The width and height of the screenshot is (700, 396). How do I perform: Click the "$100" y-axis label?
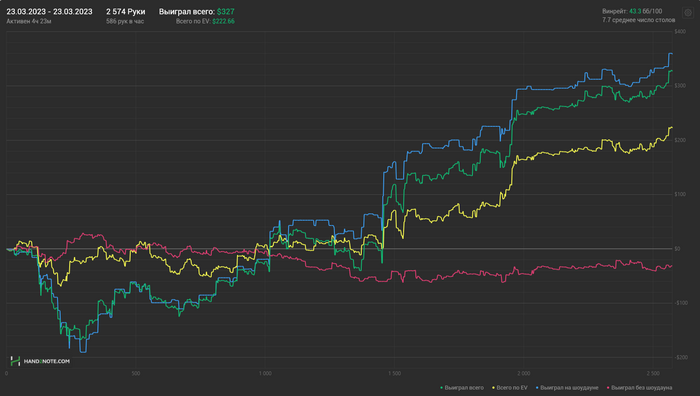coord(680,194)
